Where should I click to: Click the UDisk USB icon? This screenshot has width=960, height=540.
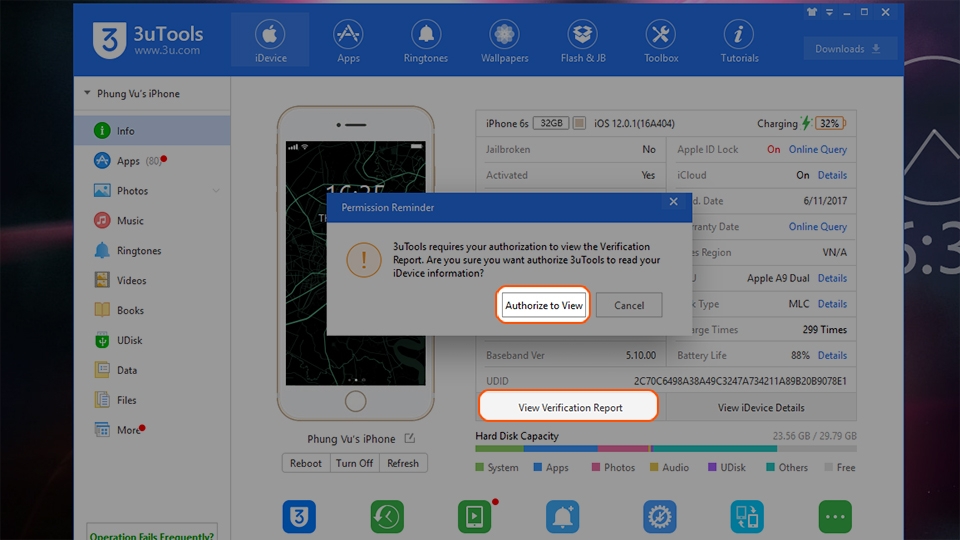(x=102, y=340)
